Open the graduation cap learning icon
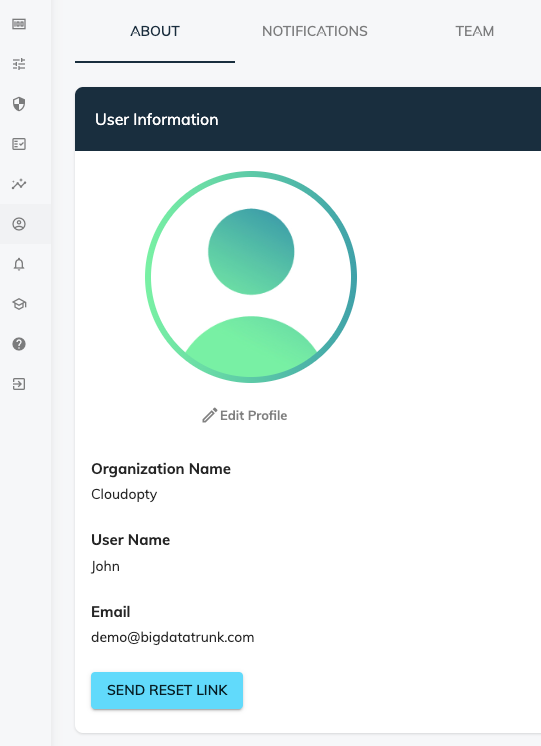This screenshot has height=746, width=541. (19, 304)
